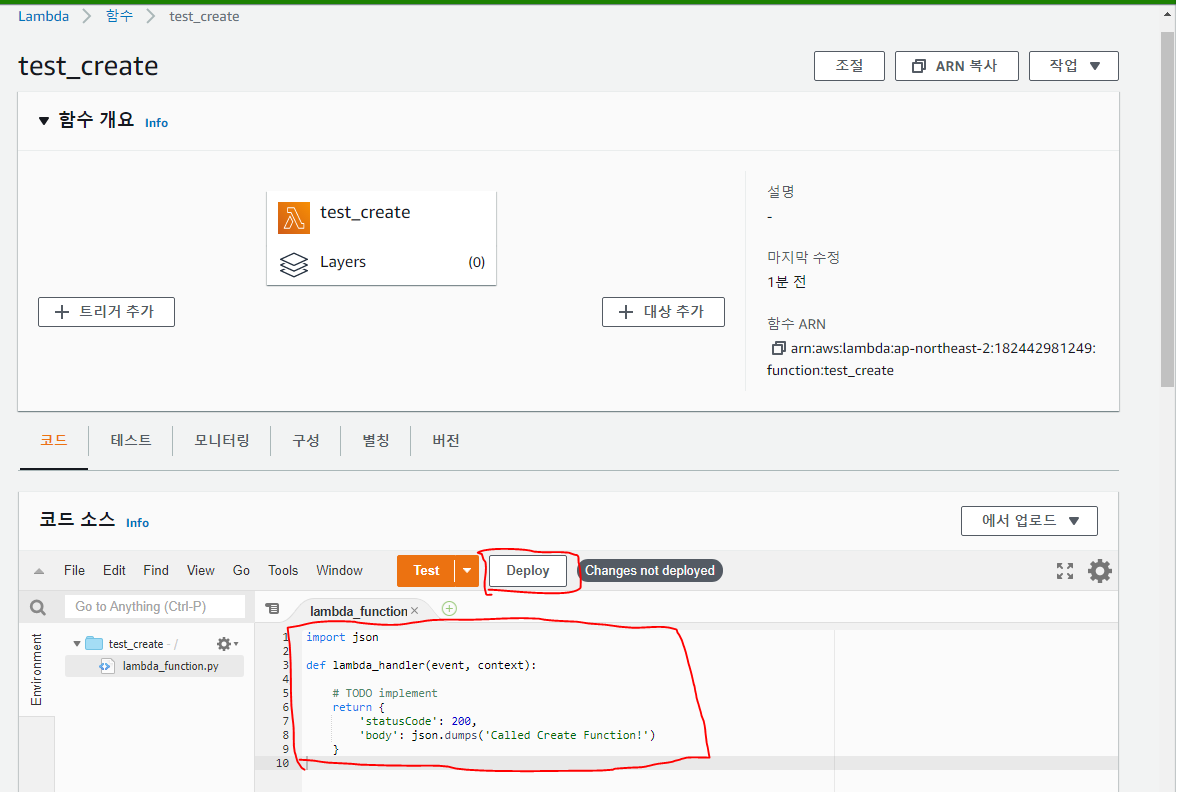The width and height of the screenshot is (1177, 792).
Task: Open the File menu in editor
Action: click(74, 571)
